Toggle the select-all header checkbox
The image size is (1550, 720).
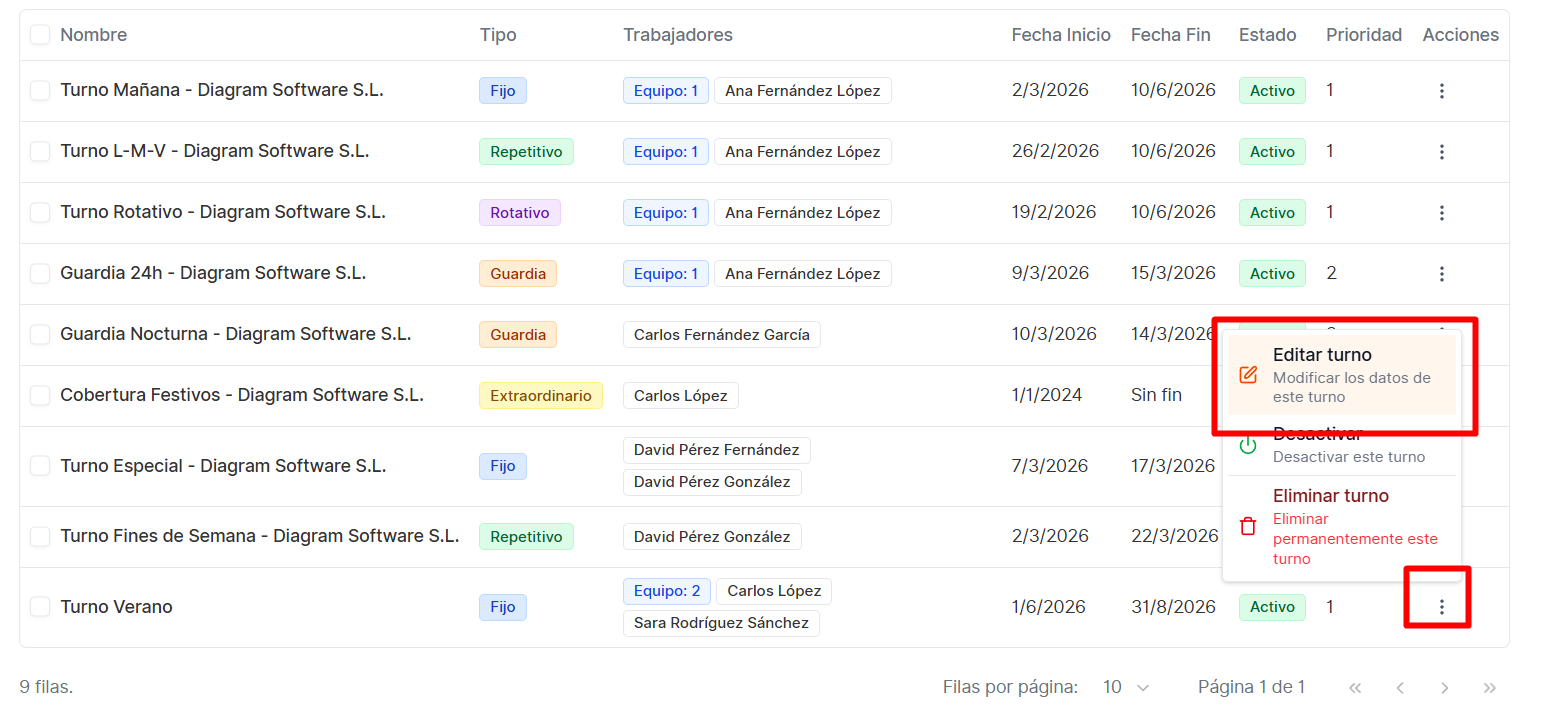(40, 35)
